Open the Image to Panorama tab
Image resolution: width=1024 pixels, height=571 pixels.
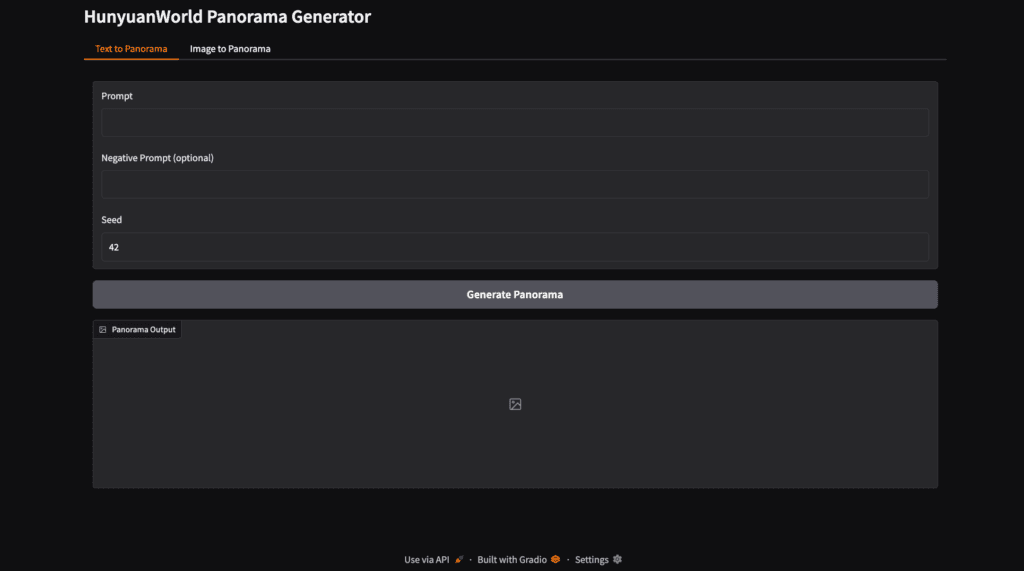click(230, 49)
